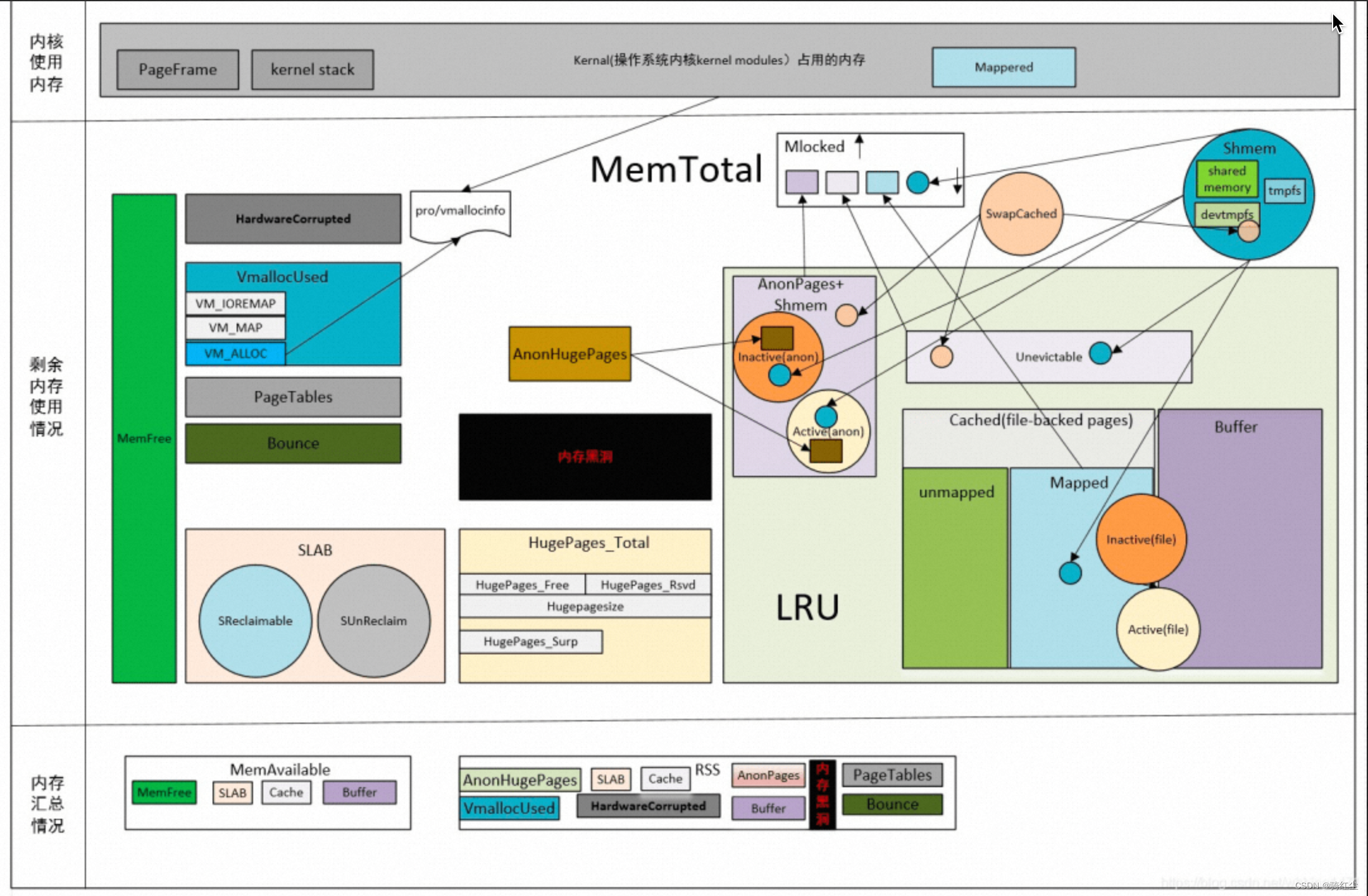This screenshot has width=1368, height=896.
Task: Click AnonHugePages in bottom summary
Action: point(520,780)
